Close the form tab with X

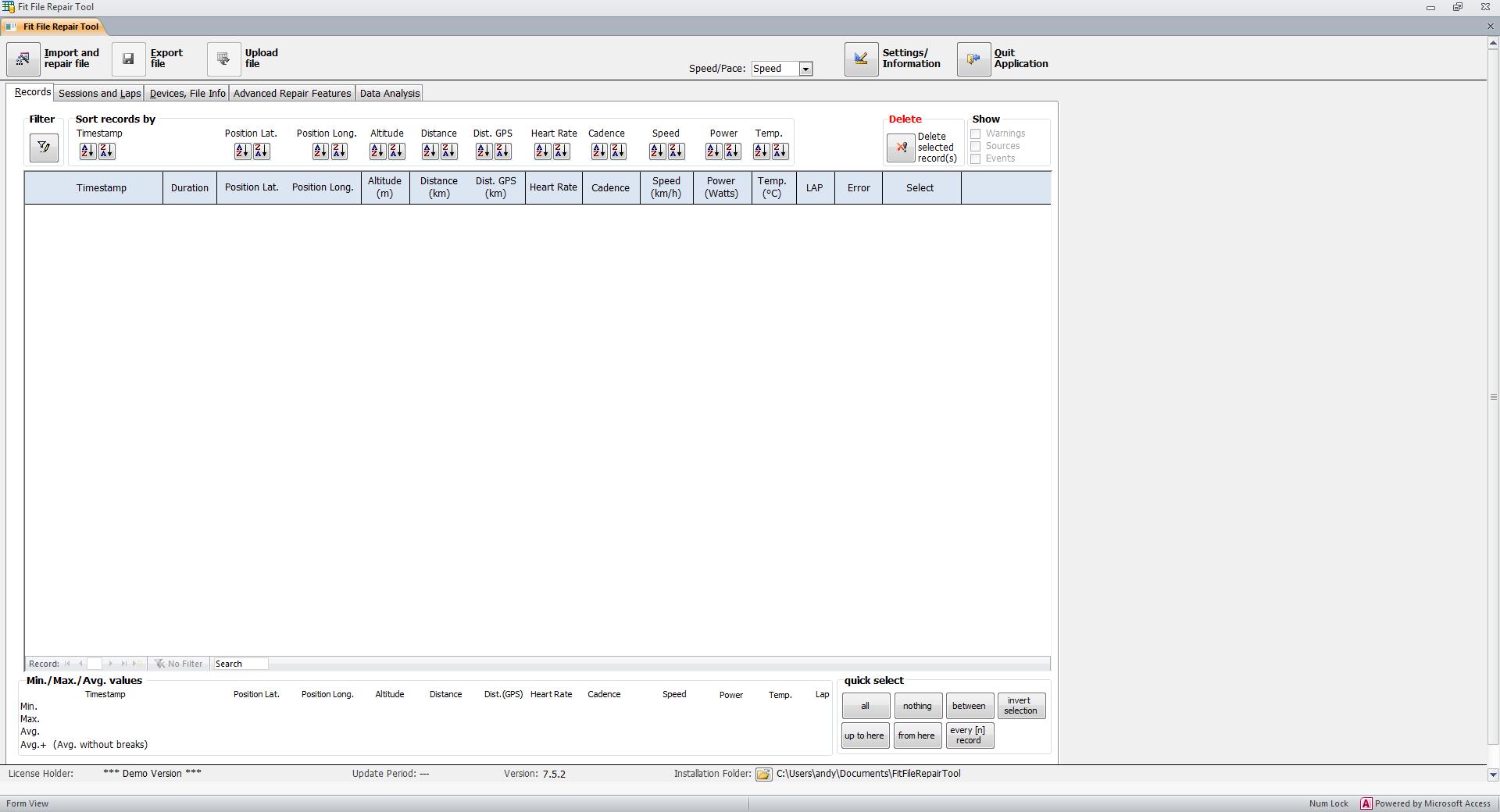pos(1490,27)
